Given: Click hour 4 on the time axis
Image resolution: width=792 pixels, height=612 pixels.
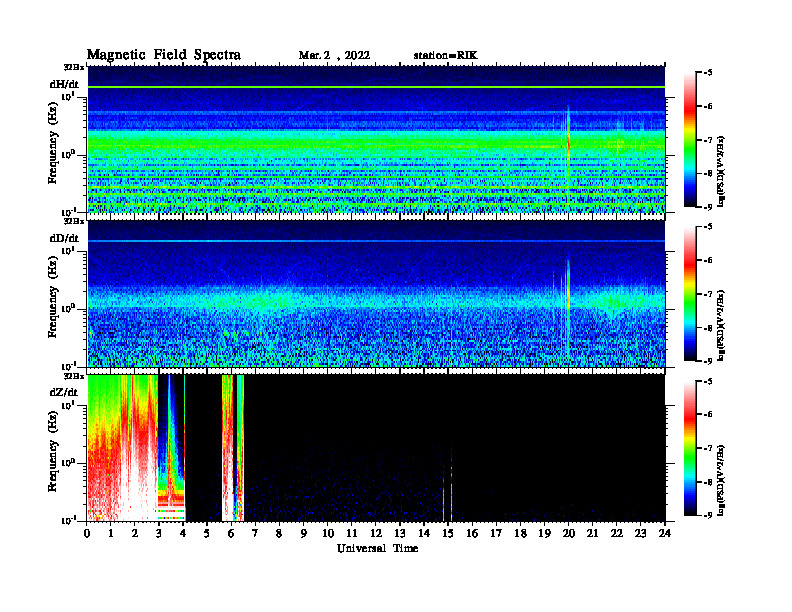Looking at the screenshot, I should coord(183,533).
